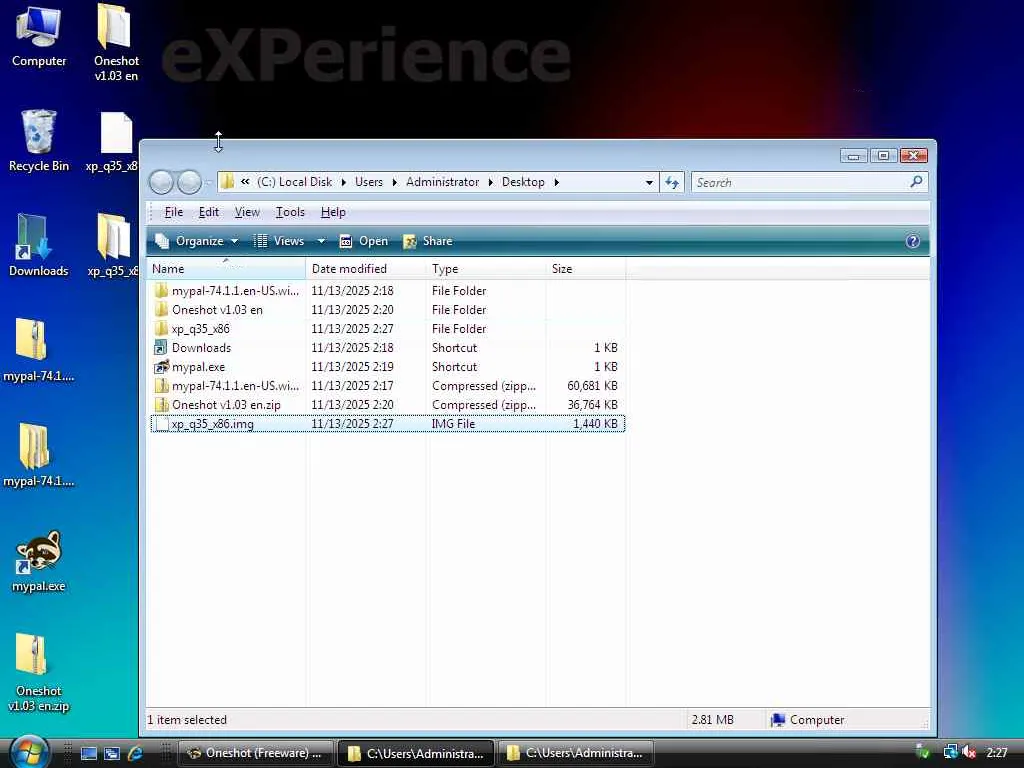
Task: Sort by Size column header
Action: pyautogui.click(x=586, y=268)
